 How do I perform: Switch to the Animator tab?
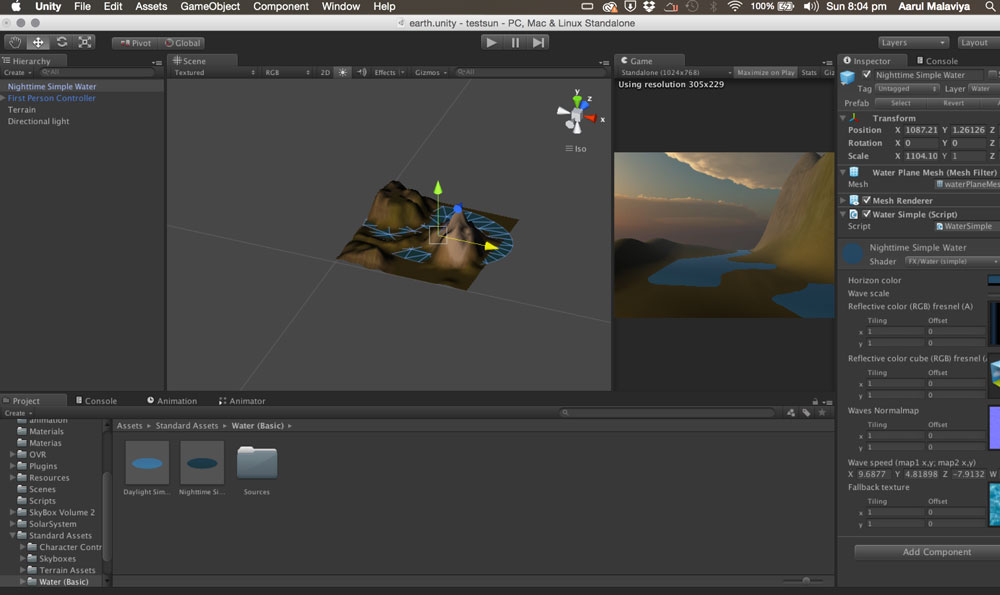[x=242, y=401]
